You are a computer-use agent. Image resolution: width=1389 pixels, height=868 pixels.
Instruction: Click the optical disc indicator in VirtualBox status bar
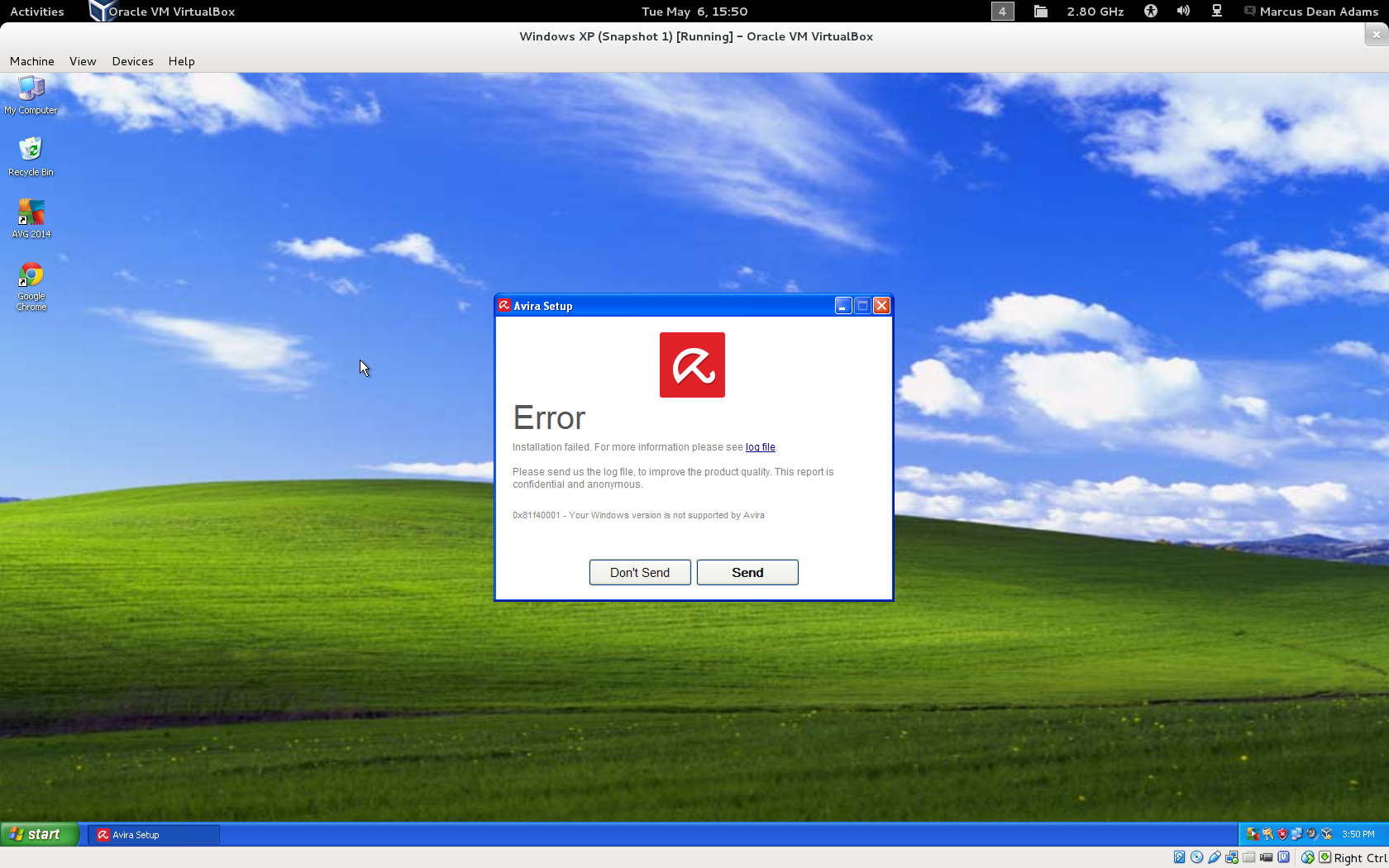[x=1196, y=857]
